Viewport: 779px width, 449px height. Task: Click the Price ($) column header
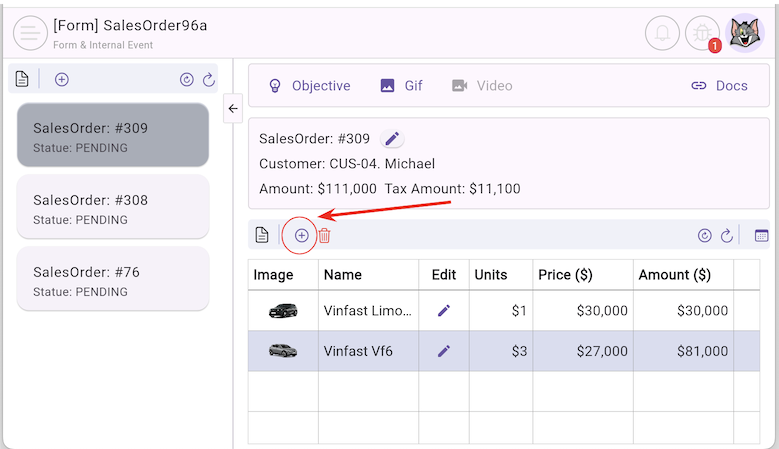[568, 275]
